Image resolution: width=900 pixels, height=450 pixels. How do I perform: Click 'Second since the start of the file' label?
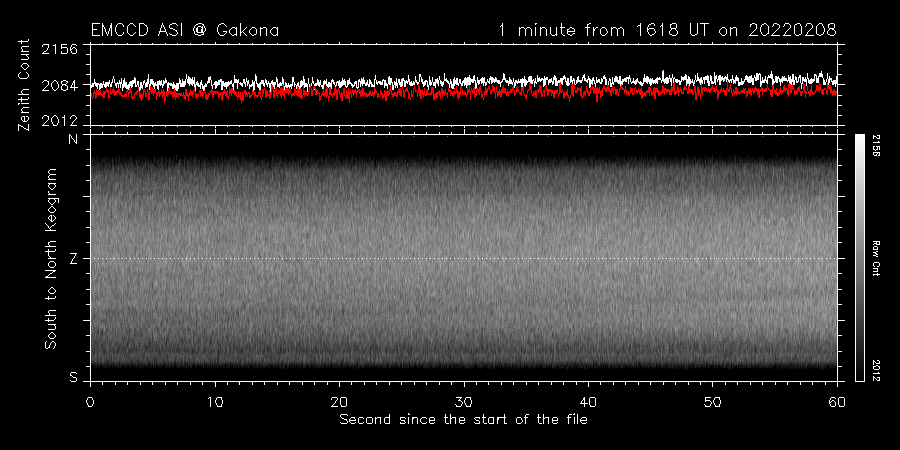click(x=463, y=419)
